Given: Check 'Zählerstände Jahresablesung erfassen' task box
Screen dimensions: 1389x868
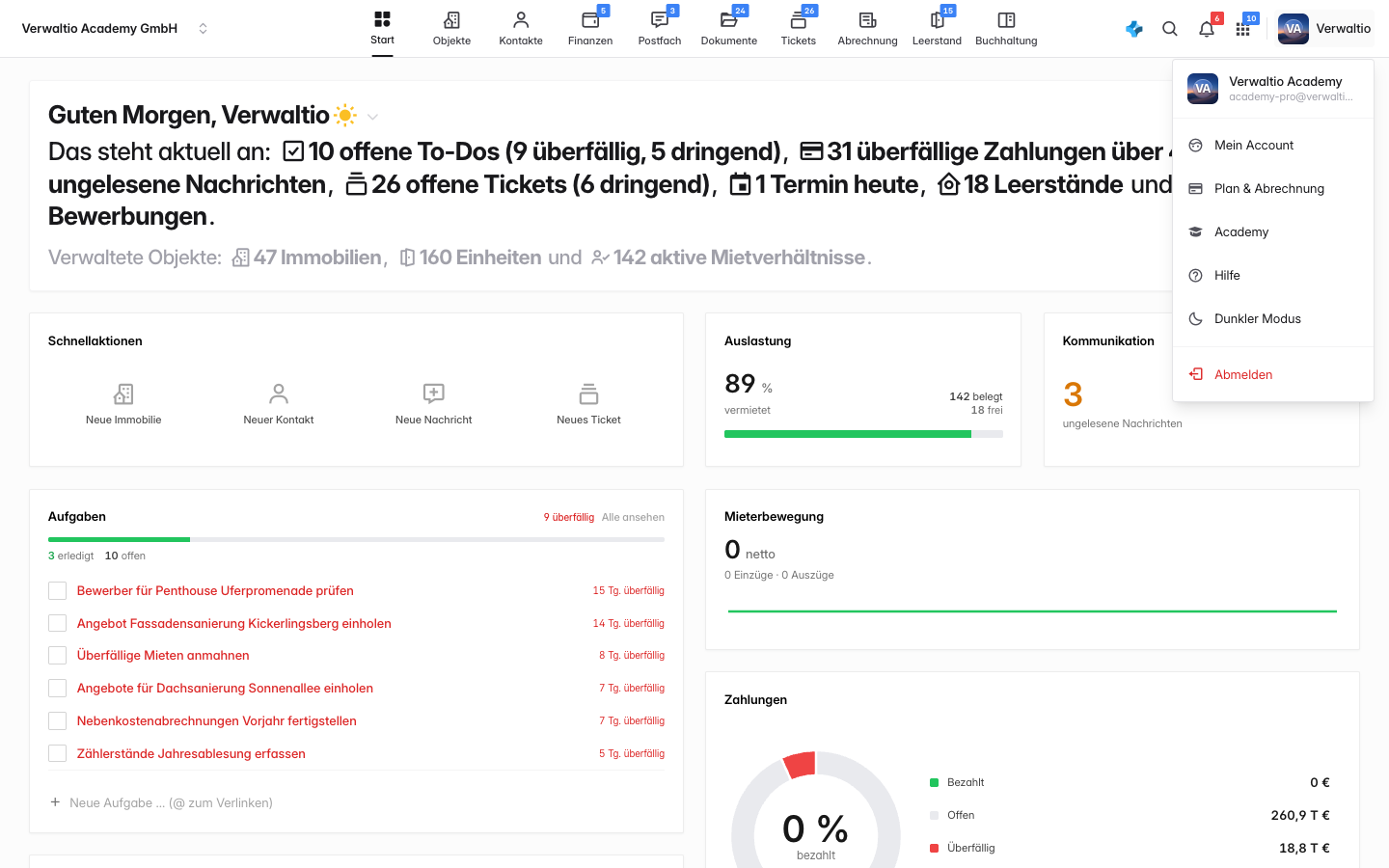Looking at the screenshot, I should pyautogui.click(x=58, y=754).
